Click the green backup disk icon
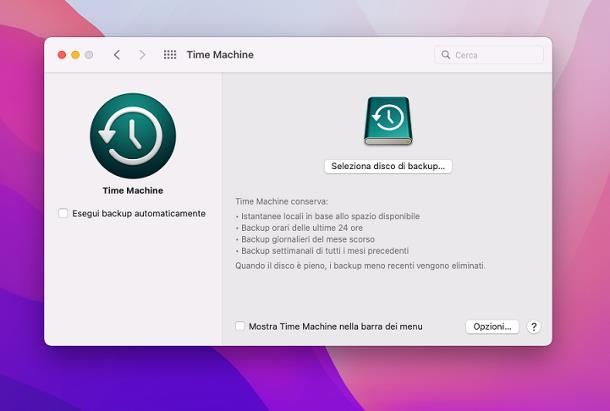The width and height of the screenshot is (610, 411). pos(388,121)
